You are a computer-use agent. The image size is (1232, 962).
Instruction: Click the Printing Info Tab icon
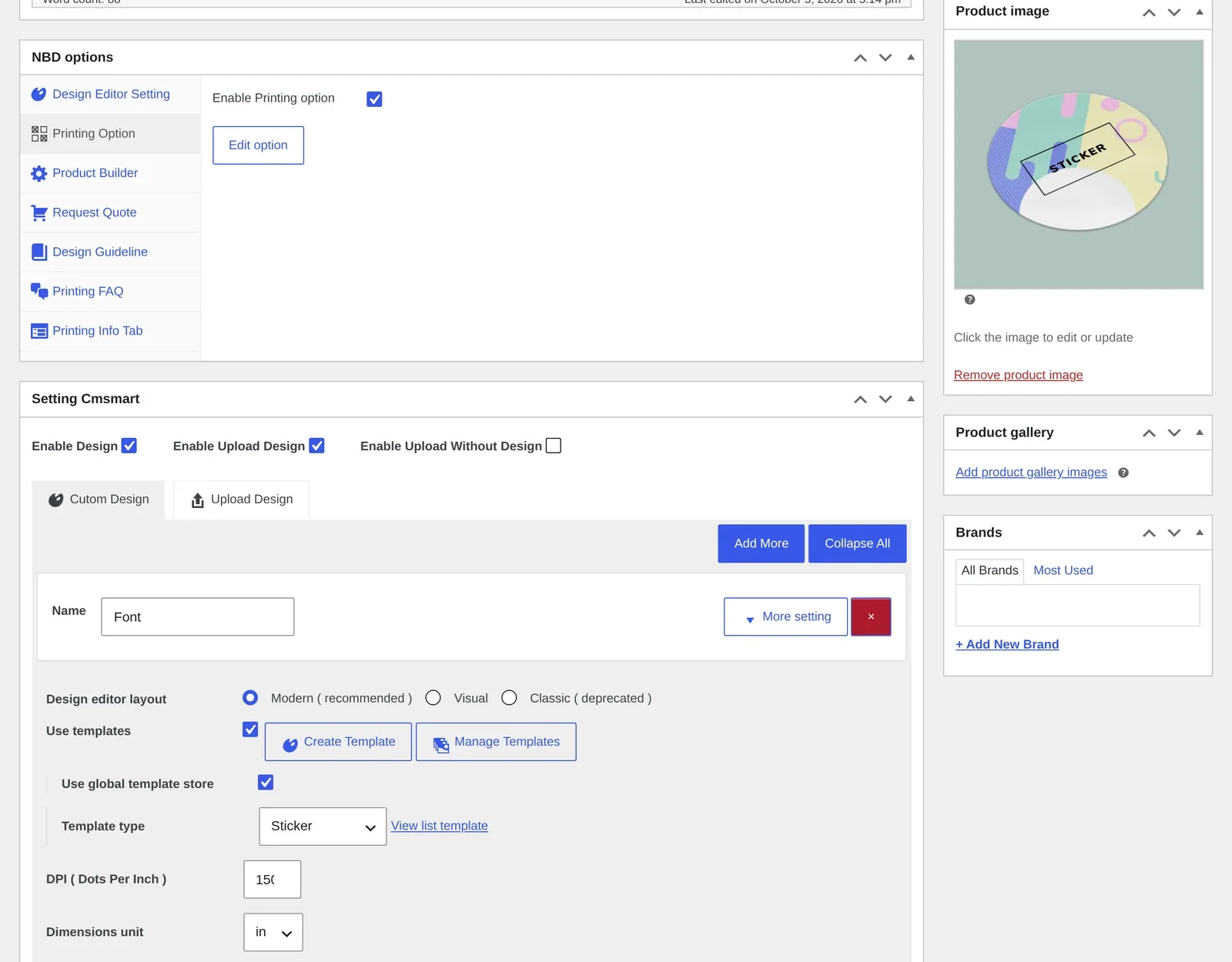39,331
